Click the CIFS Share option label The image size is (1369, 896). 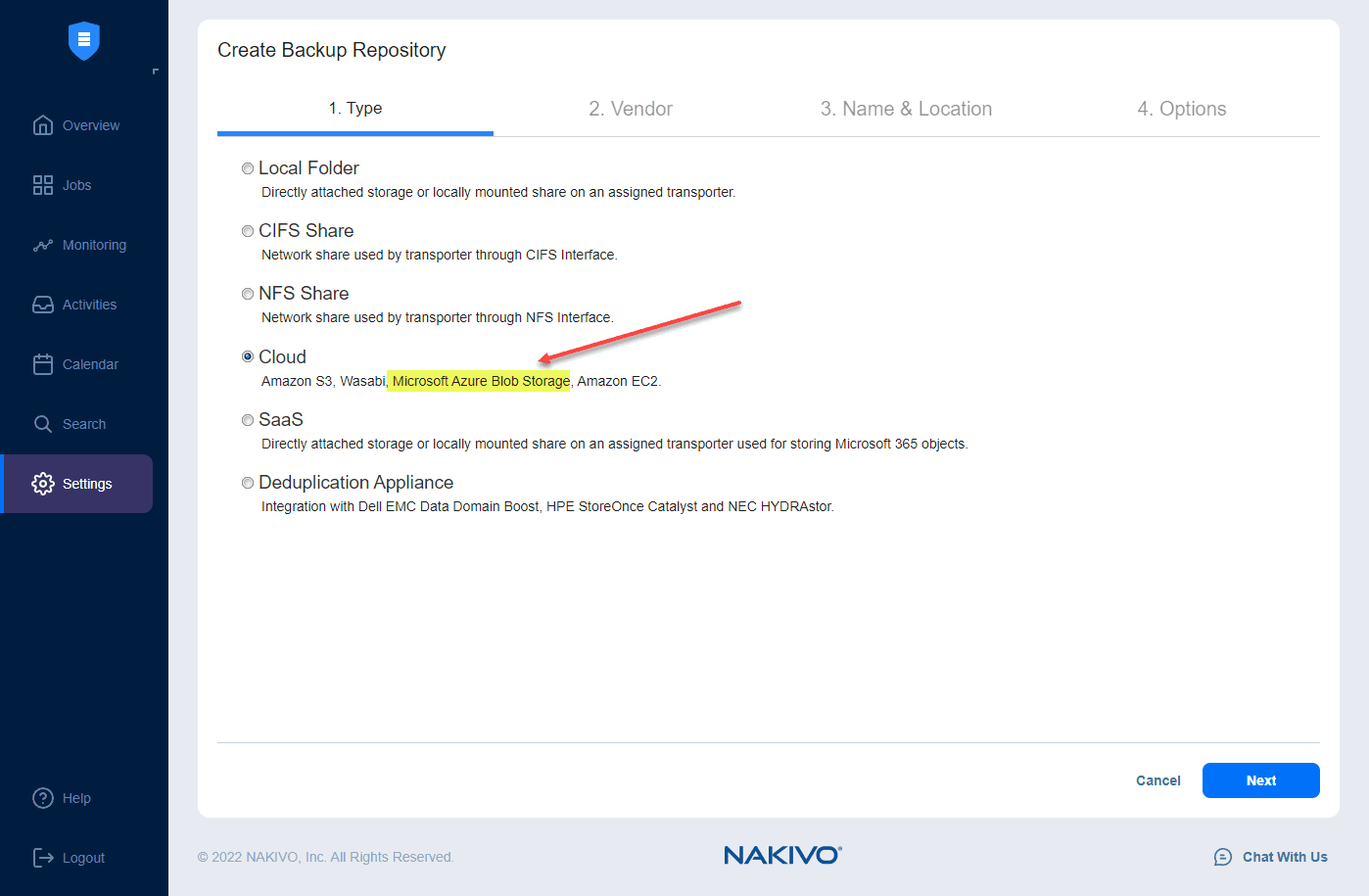[x=307, y=231]
